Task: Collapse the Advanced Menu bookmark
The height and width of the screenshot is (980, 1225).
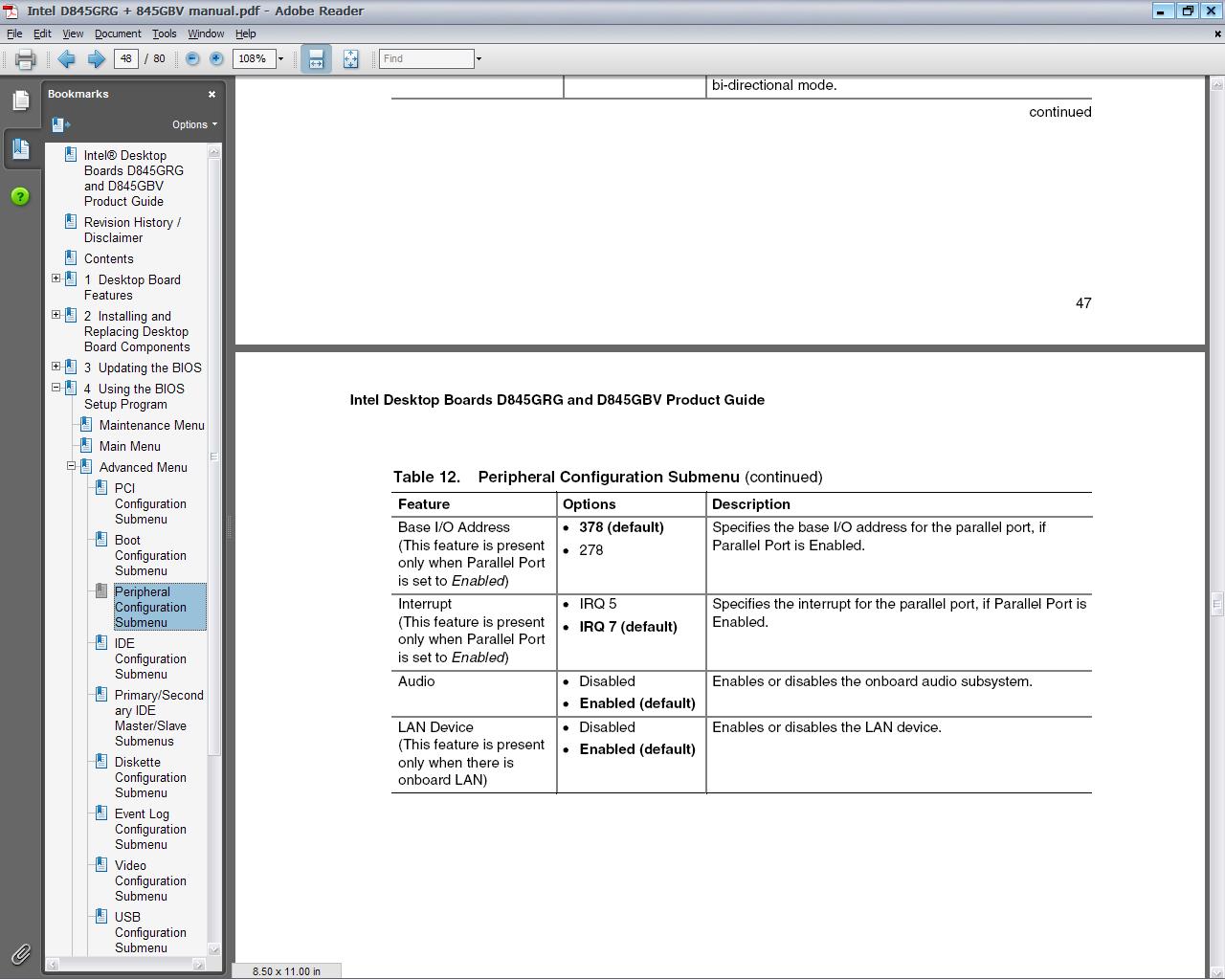Action: point(71,466)
